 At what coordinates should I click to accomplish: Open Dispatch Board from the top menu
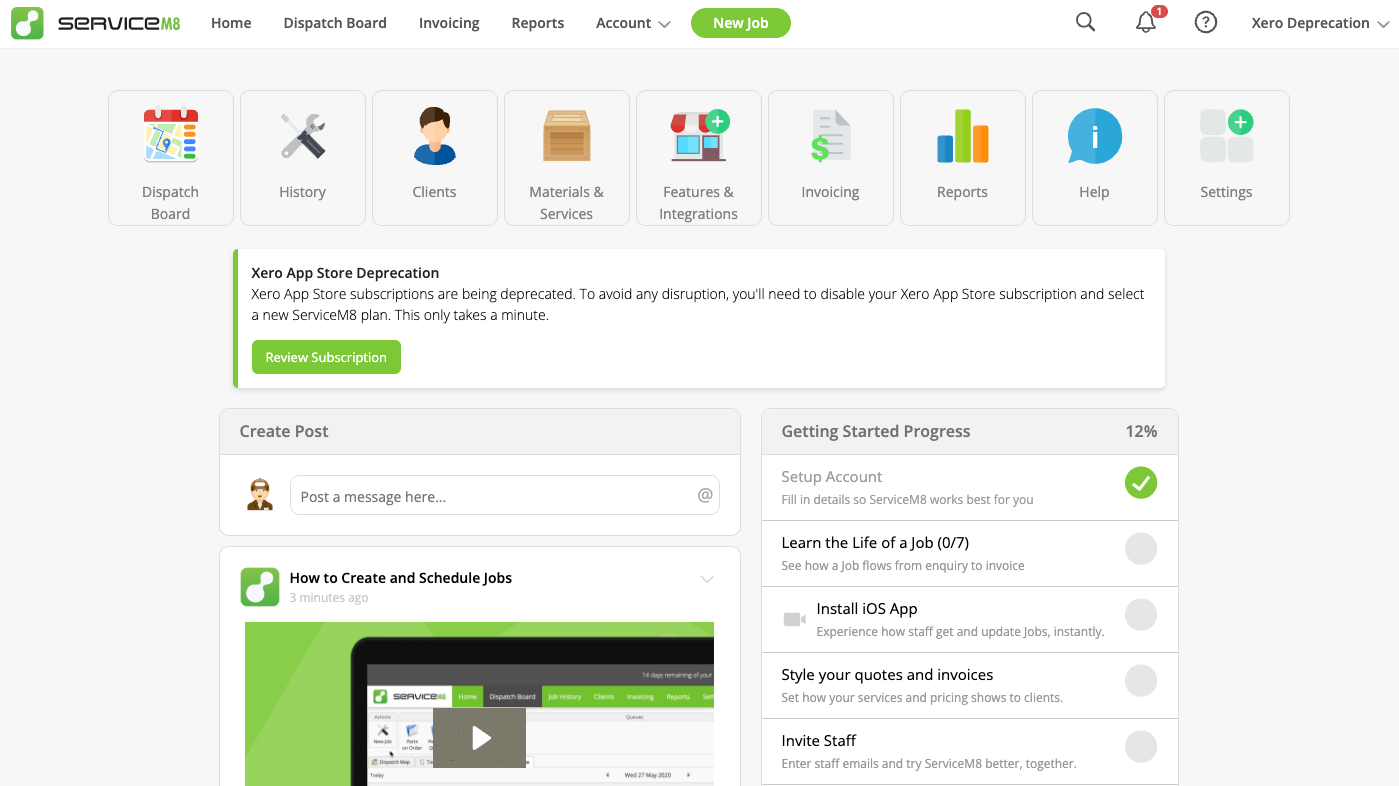pyautogui.click(x=335, y=23)
